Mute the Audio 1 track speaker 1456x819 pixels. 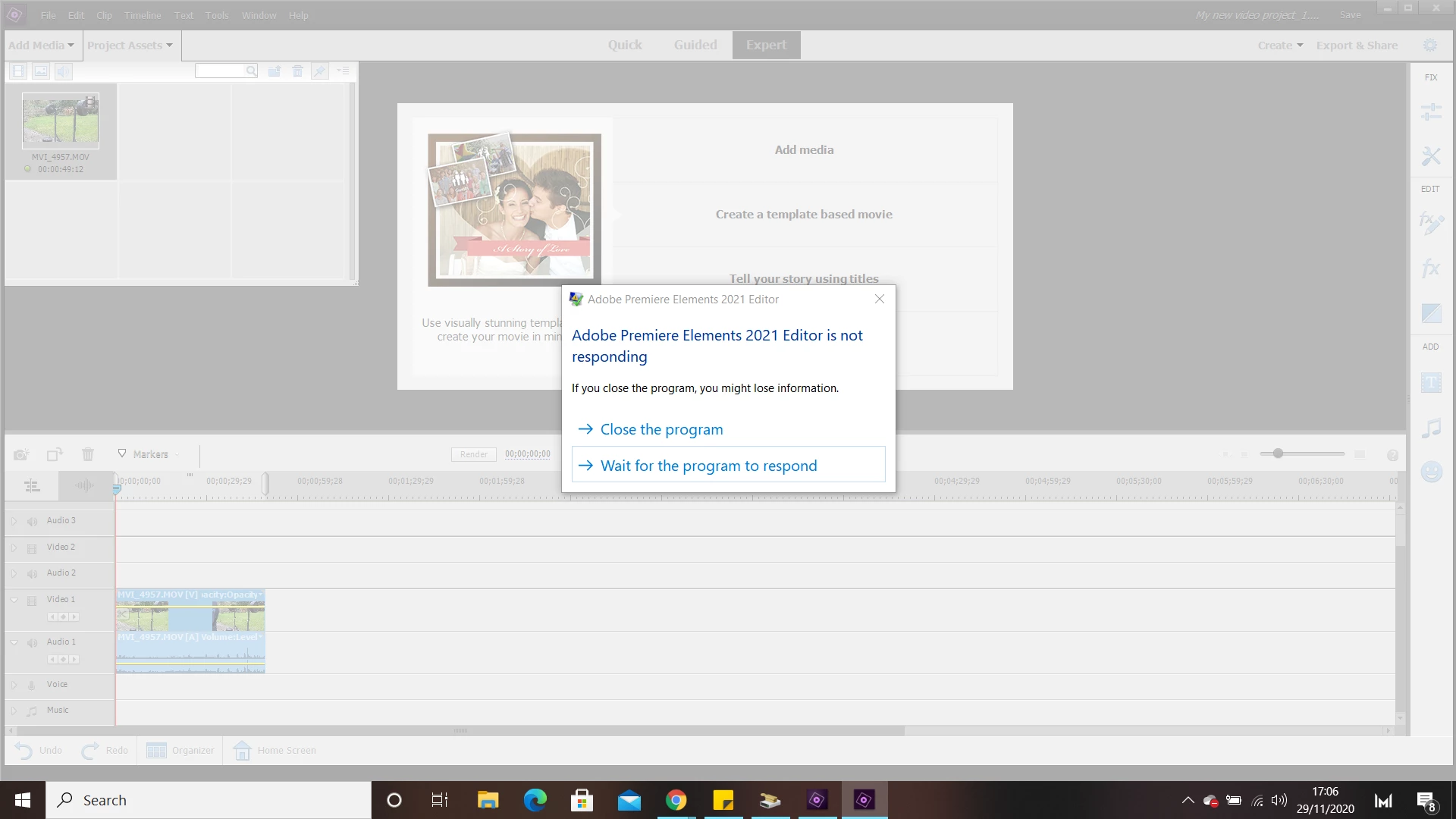click(32, 642)
